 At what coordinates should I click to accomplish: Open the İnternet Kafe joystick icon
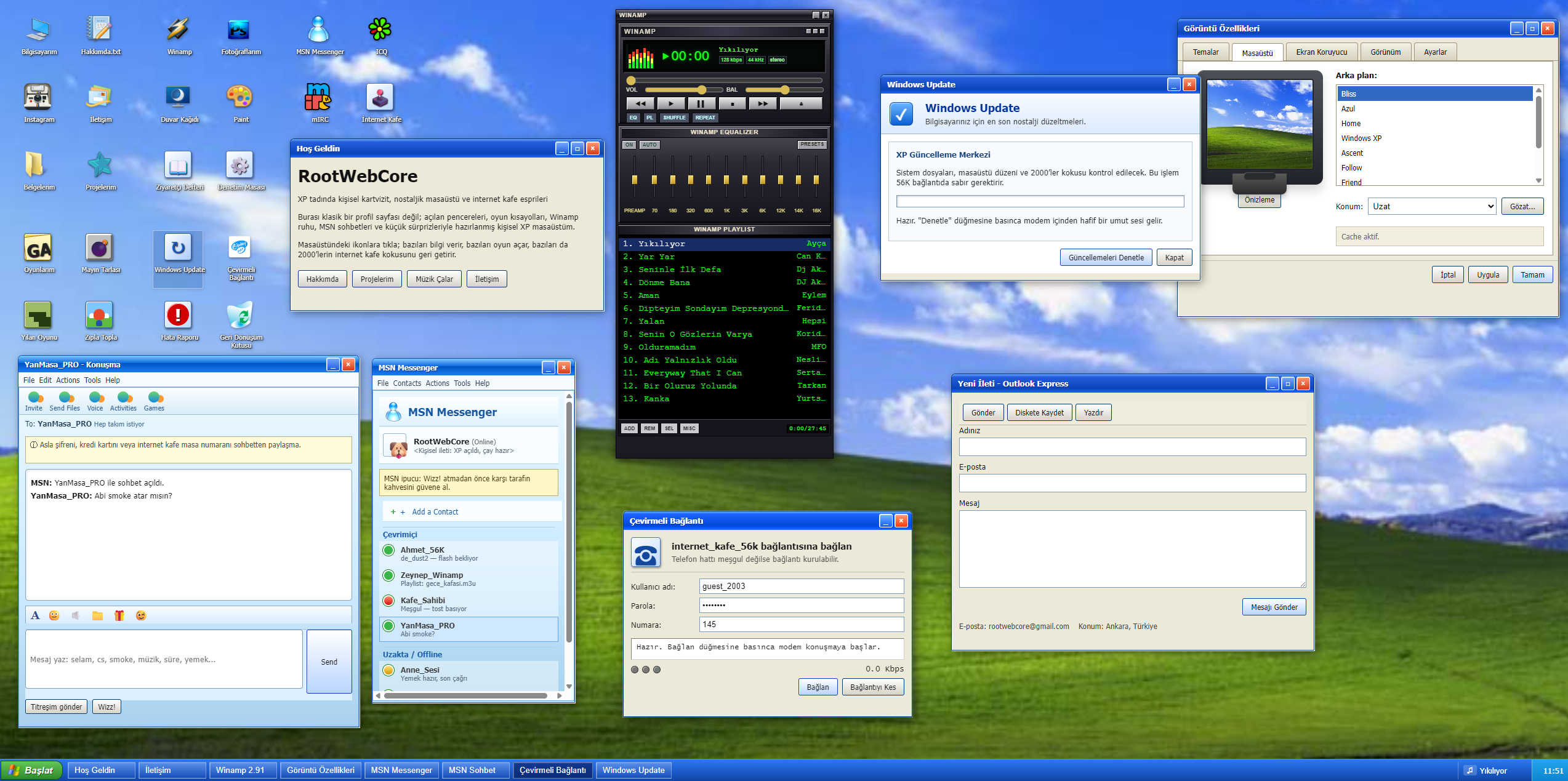pyautogui.click(x=381, y=103)
